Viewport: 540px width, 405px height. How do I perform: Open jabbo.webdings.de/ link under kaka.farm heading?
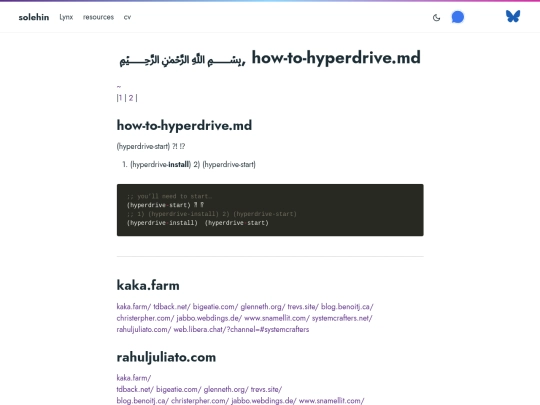(x=209, y=318)
